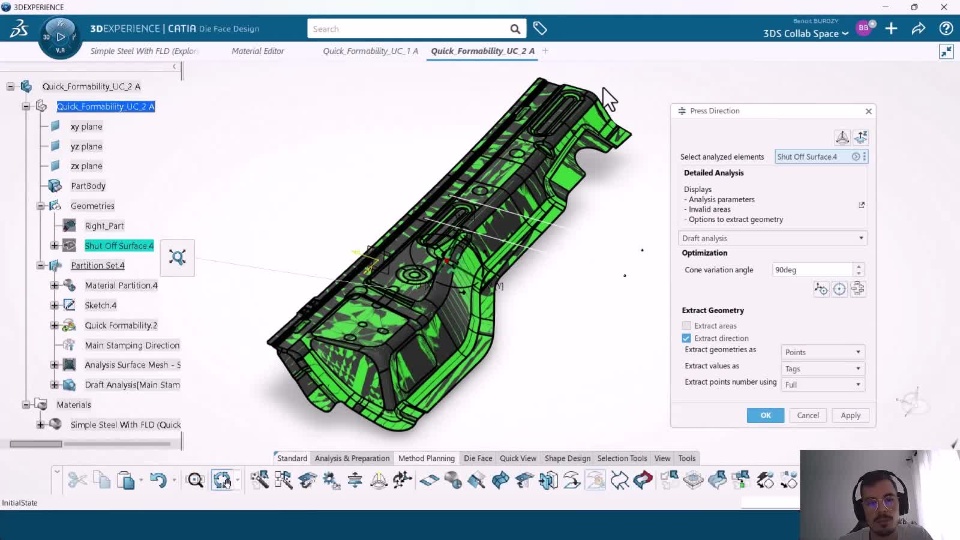
Task: Open the Die Face toolbar tab
Action: (x=478, y=458)
